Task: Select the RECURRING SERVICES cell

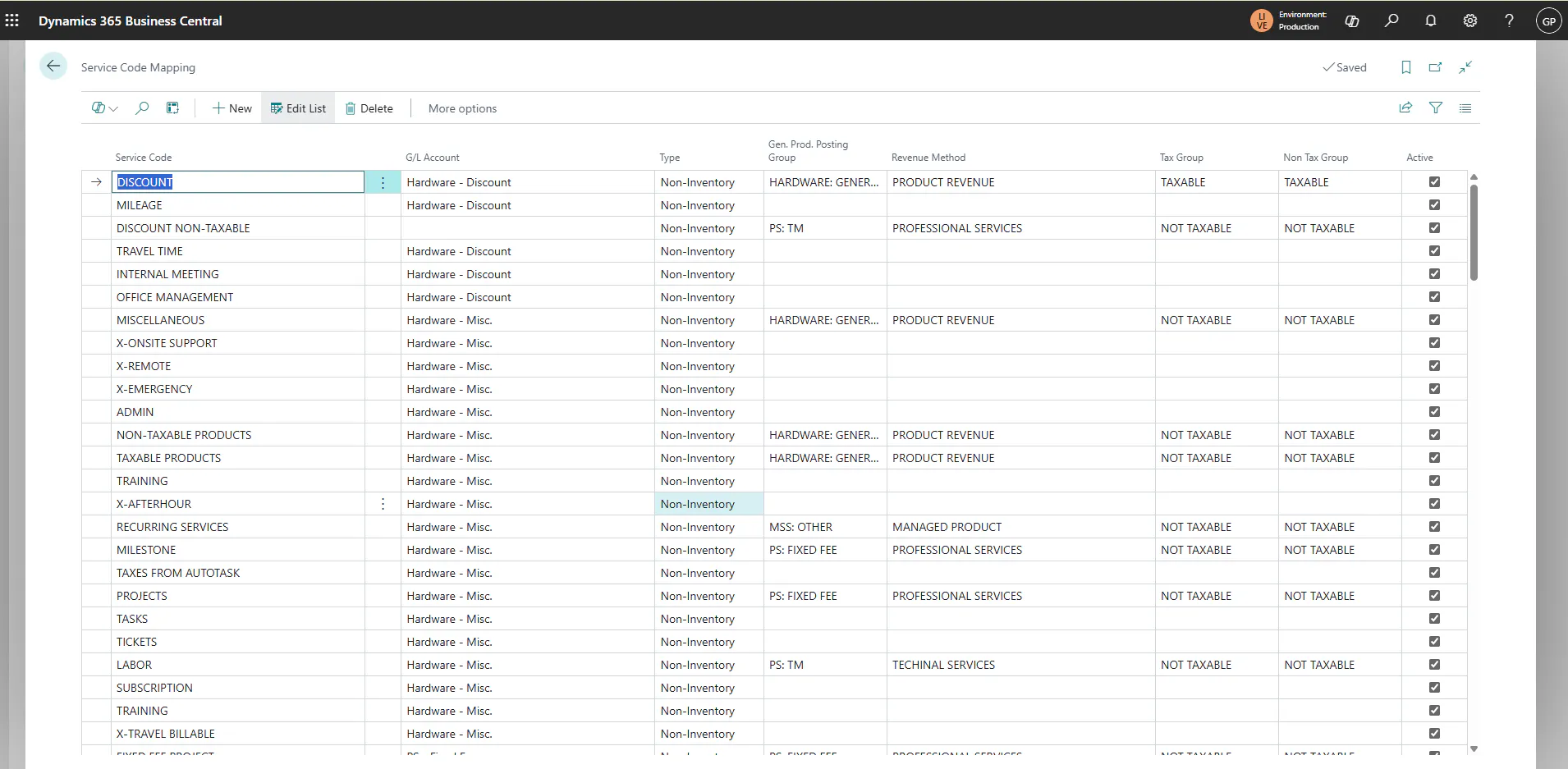Action: pos(238,527)
